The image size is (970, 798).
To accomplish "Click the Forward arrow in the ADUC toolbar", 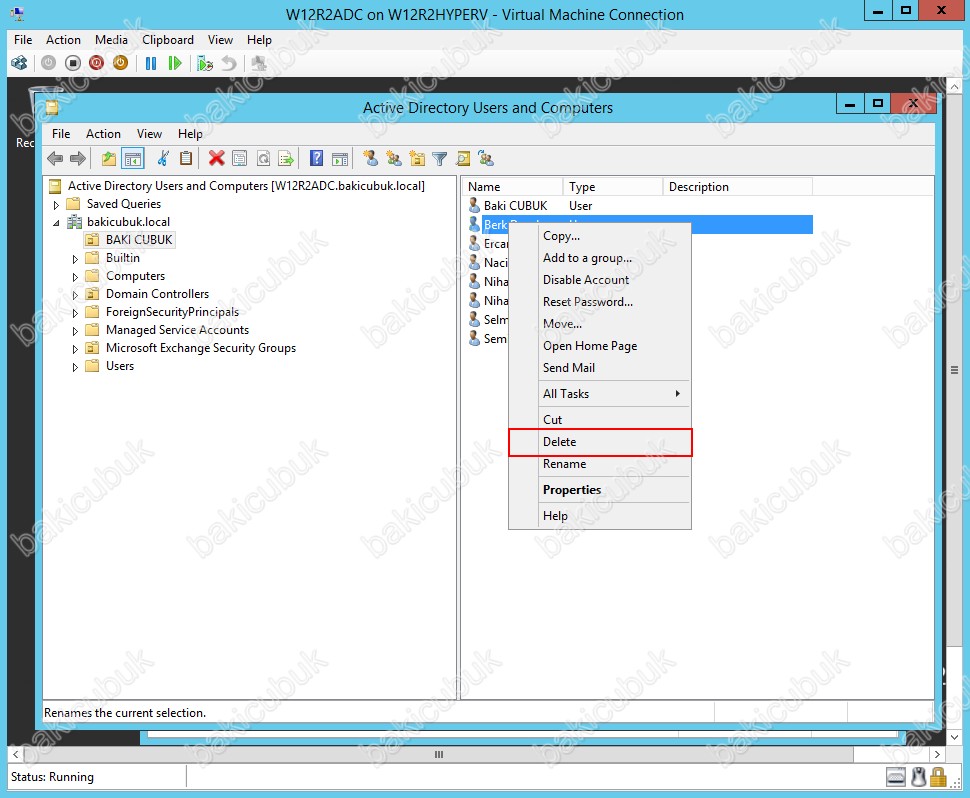I will [x=77, y=159].
